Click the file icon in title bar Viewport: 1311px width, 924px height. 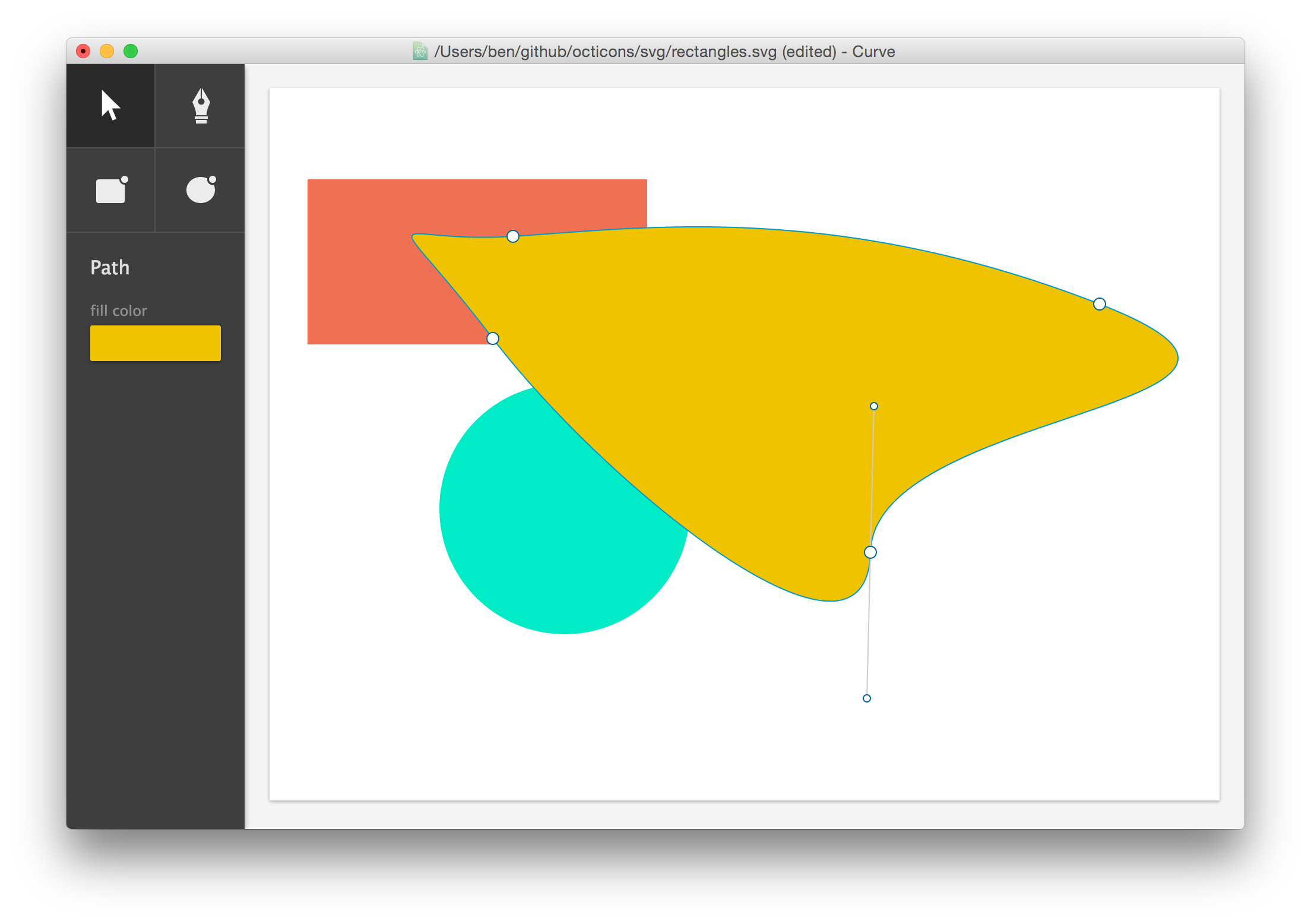[420, 52]
